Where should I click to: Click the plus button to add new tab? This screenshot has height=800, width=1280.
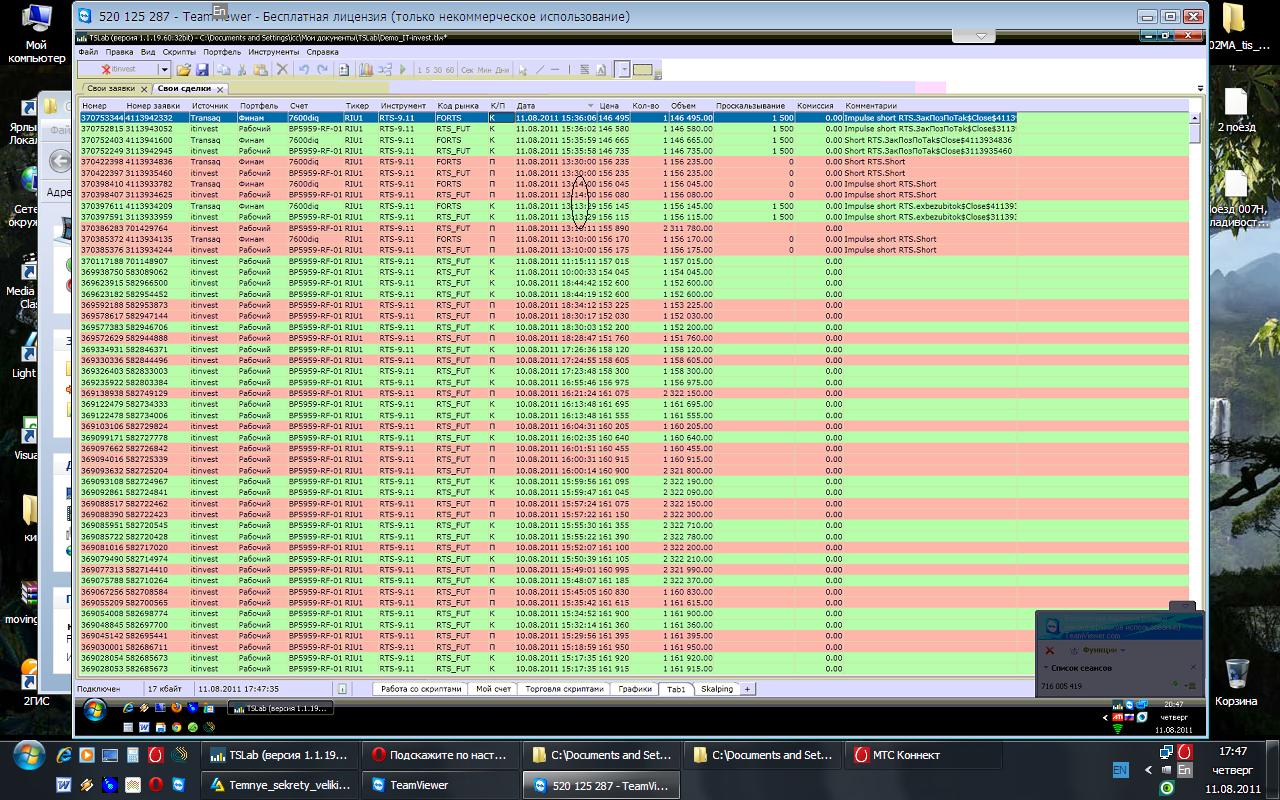(x=747, y=689)
